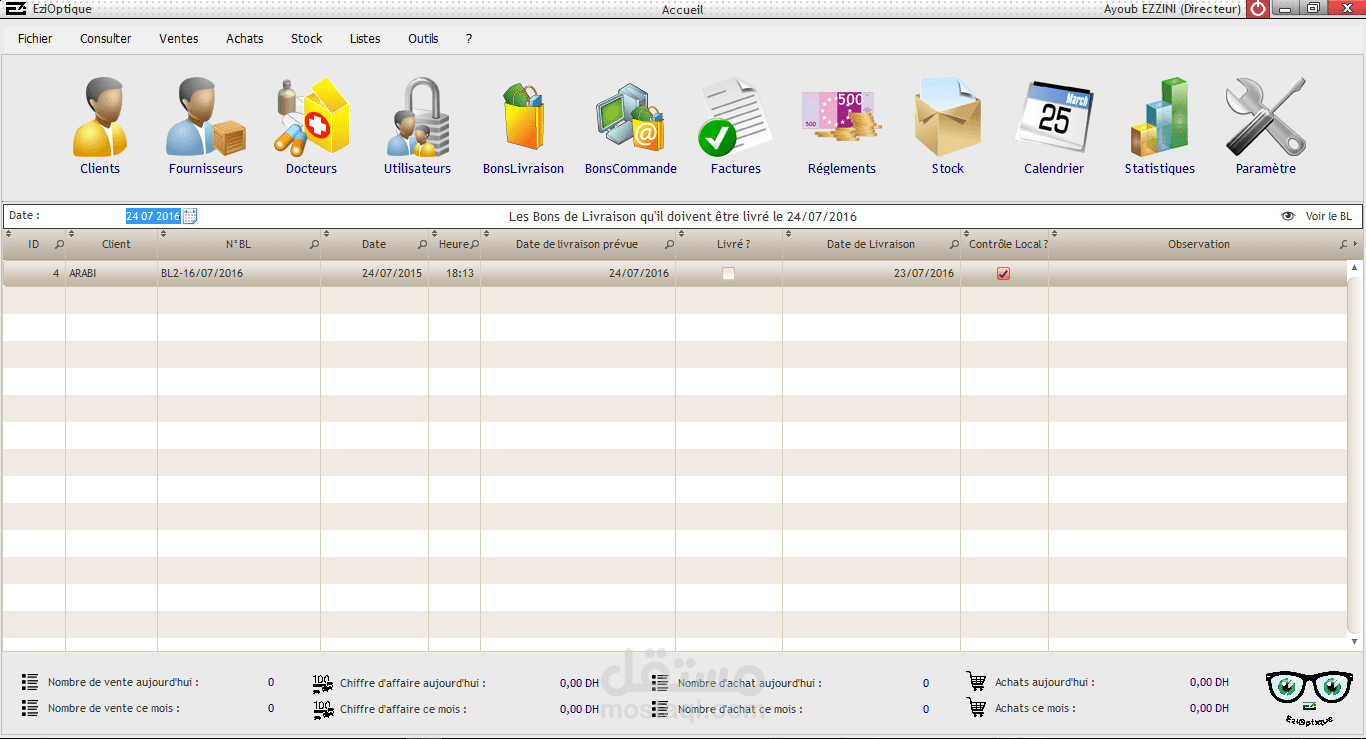Click the 23/07/2016 delivery date cell
This screenshot has width=1366, height=739.
(871, 273)
